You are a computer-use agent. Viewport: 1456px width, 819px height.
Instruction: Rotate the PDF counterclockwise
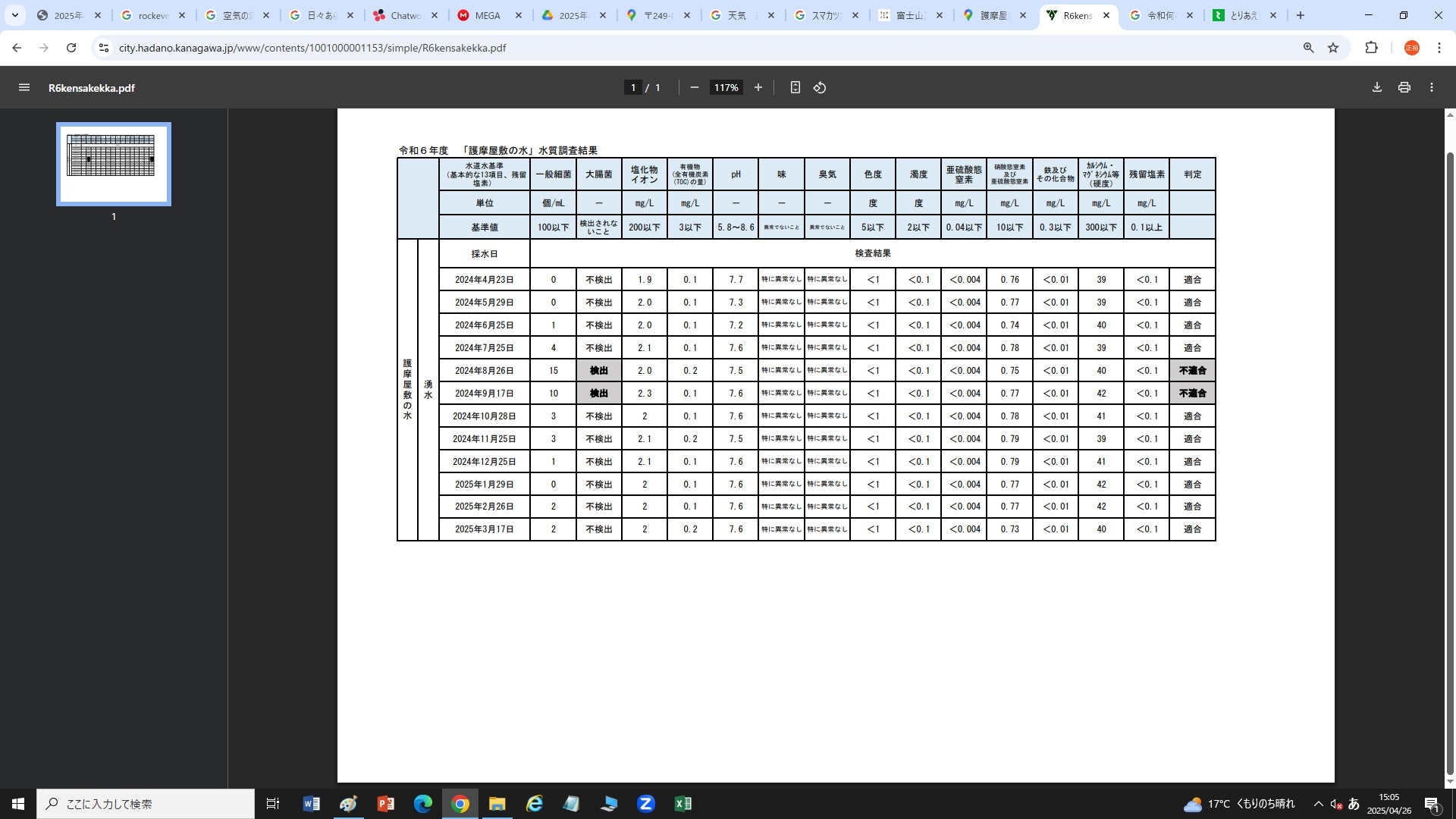[820, 88]
